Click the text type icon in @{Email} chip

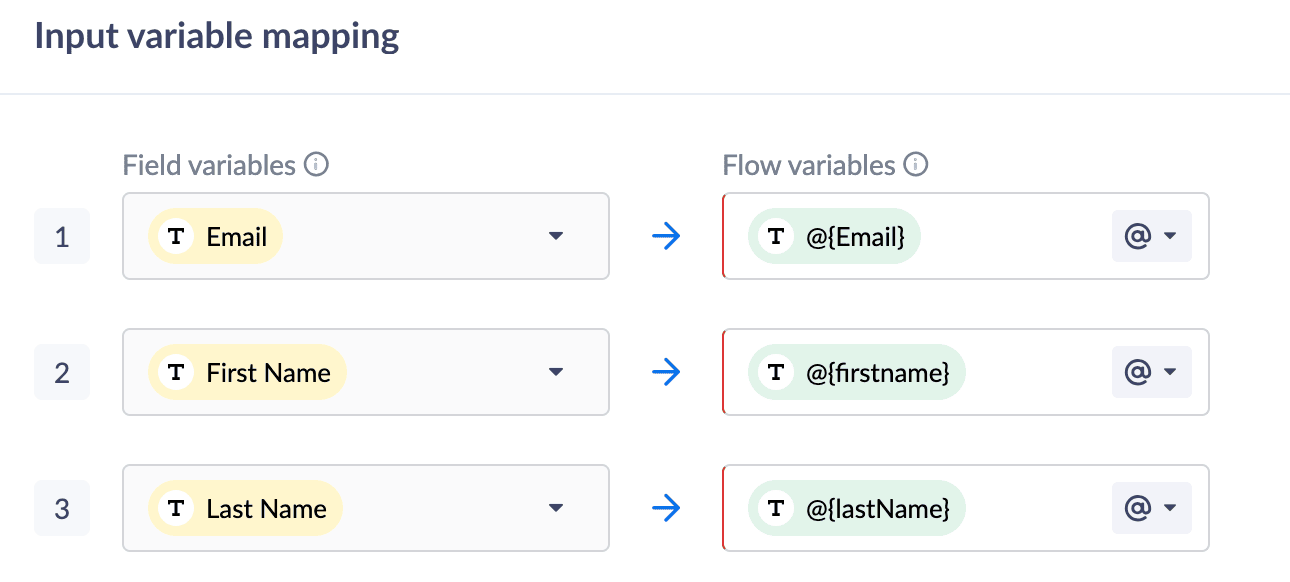point(776,237)
